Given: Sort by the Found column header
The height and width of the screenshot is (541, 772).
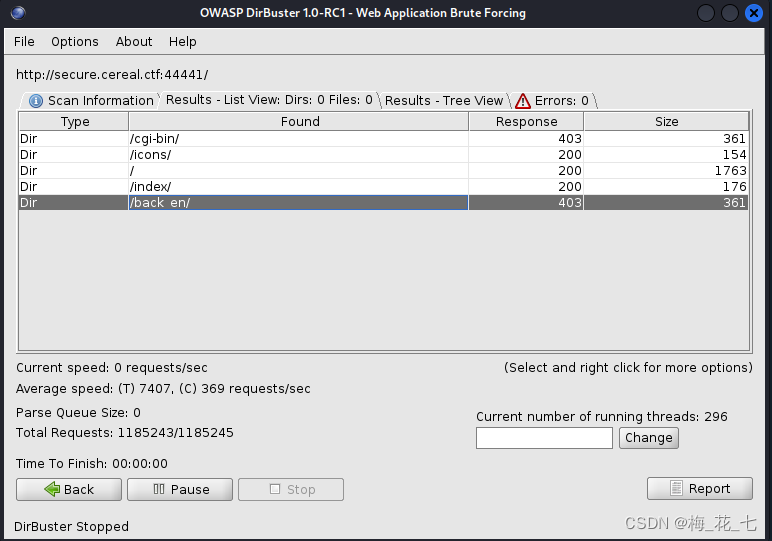Looking at the screenshot, I should click(299, 122).
